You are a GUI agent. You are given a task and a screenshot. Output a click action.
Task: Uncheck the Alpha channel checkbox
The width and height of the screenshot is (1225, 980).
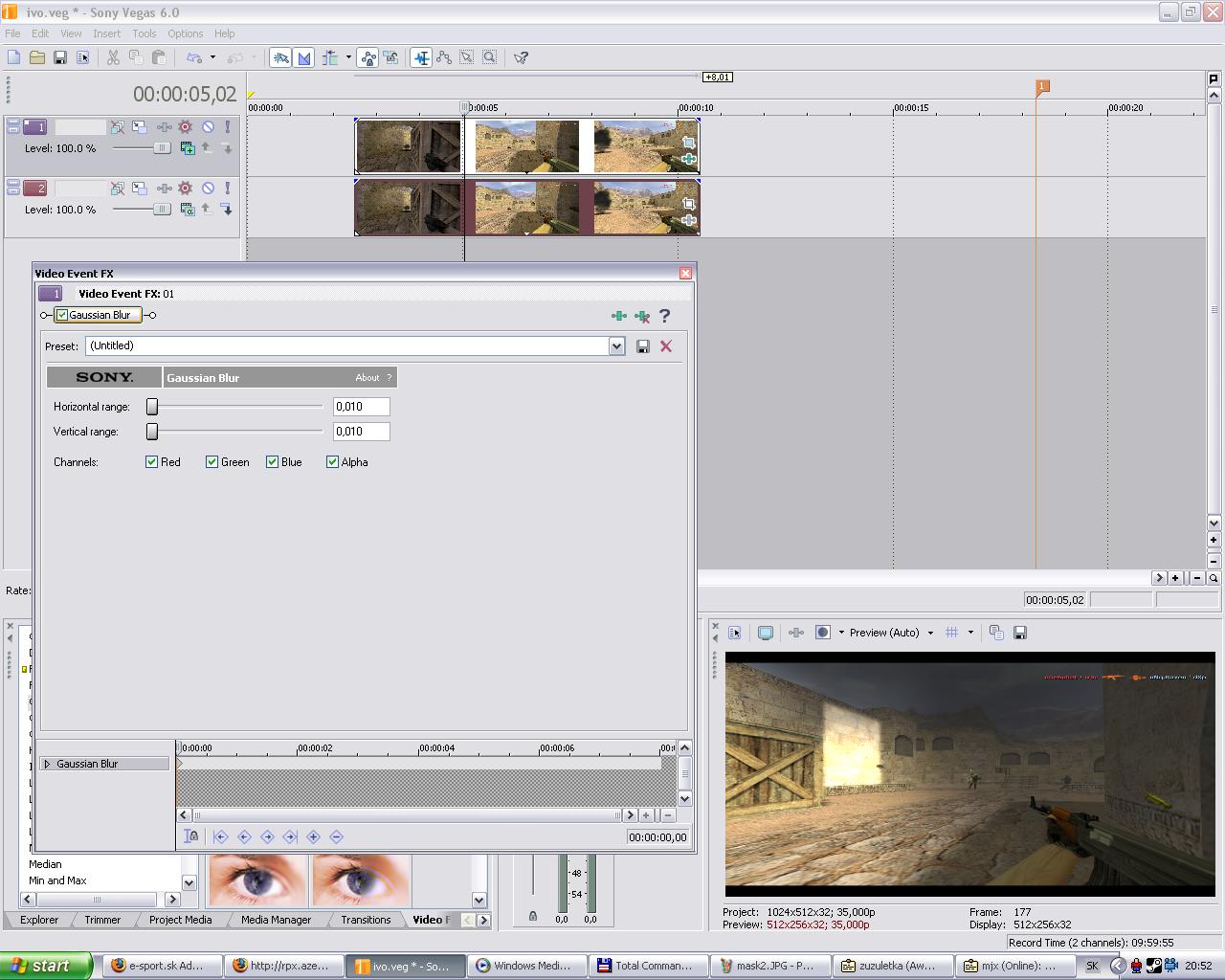(332, 462)
